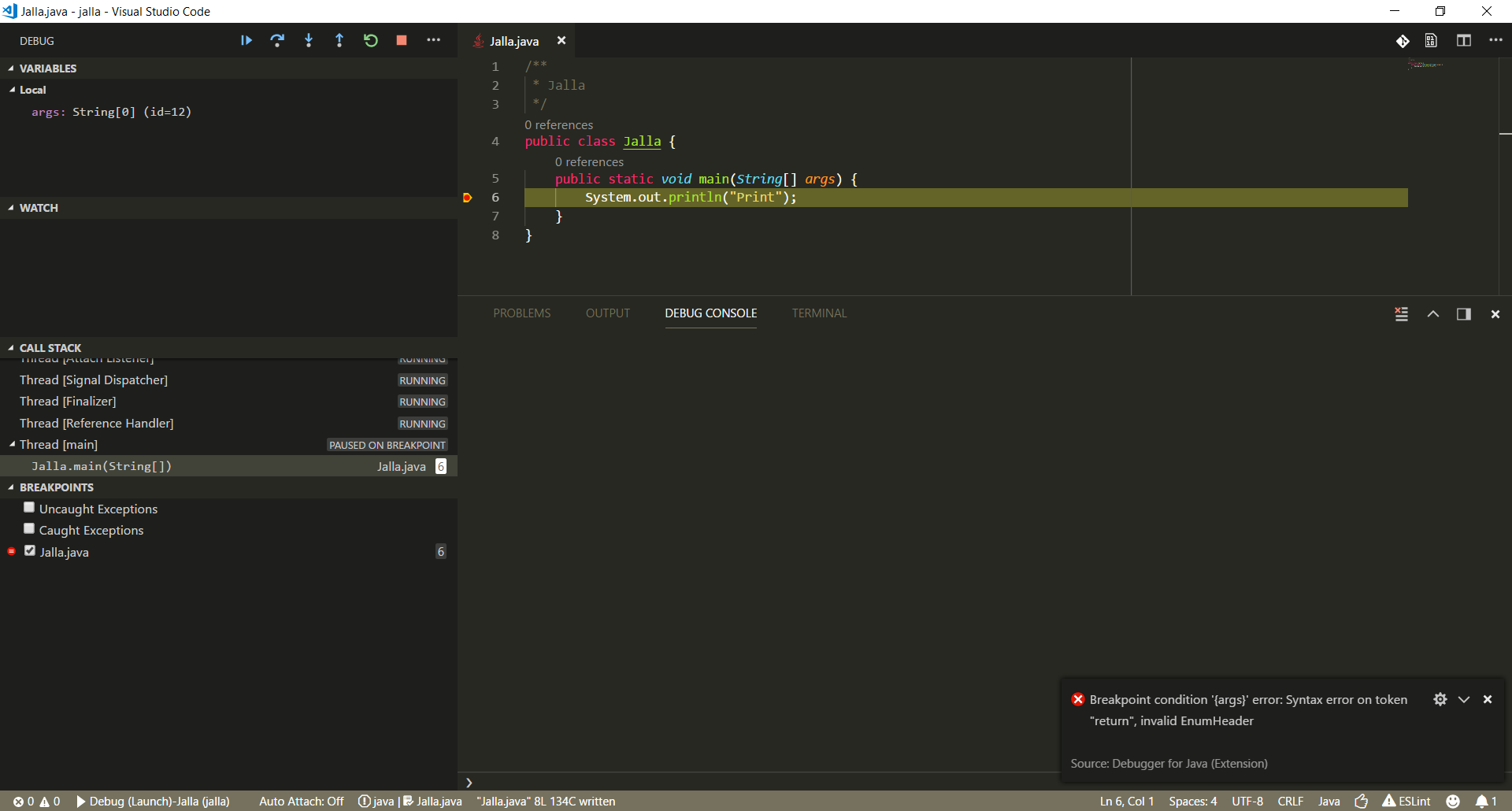
Task: Open the preview file icon in editor toolbar
Action: (x=1432, y=41)
